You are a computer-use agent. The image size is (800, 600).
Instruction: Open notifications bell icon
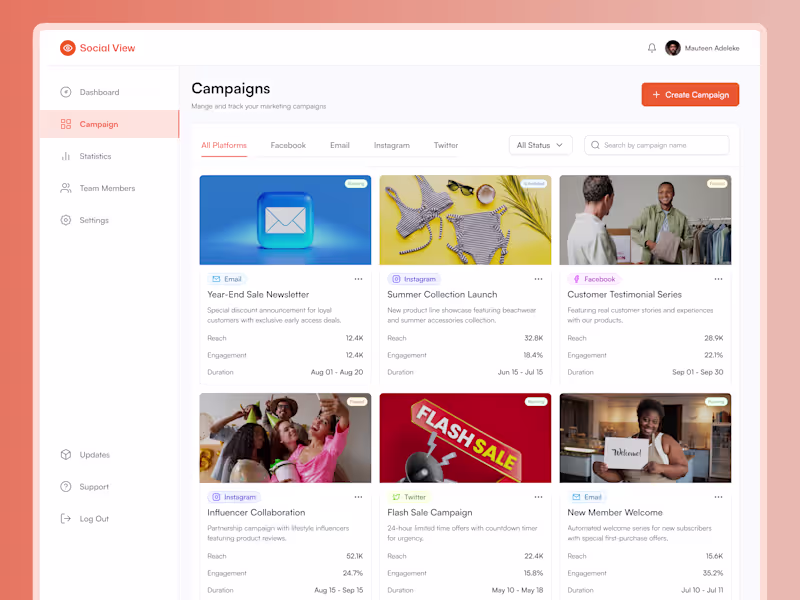tap(652, 48)
